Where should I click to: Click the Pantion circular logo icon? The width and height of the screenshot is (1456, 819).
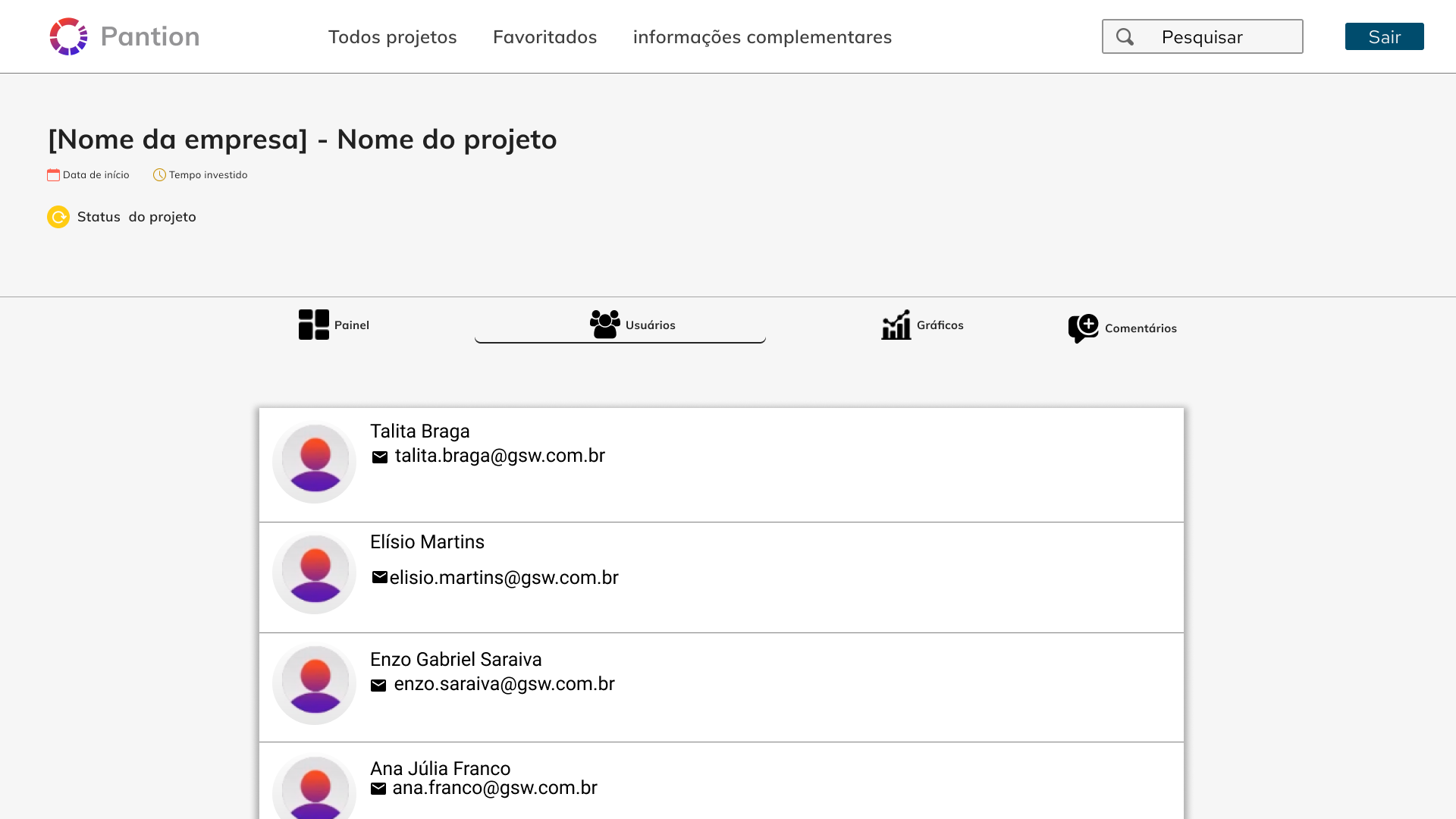[68, 36]
